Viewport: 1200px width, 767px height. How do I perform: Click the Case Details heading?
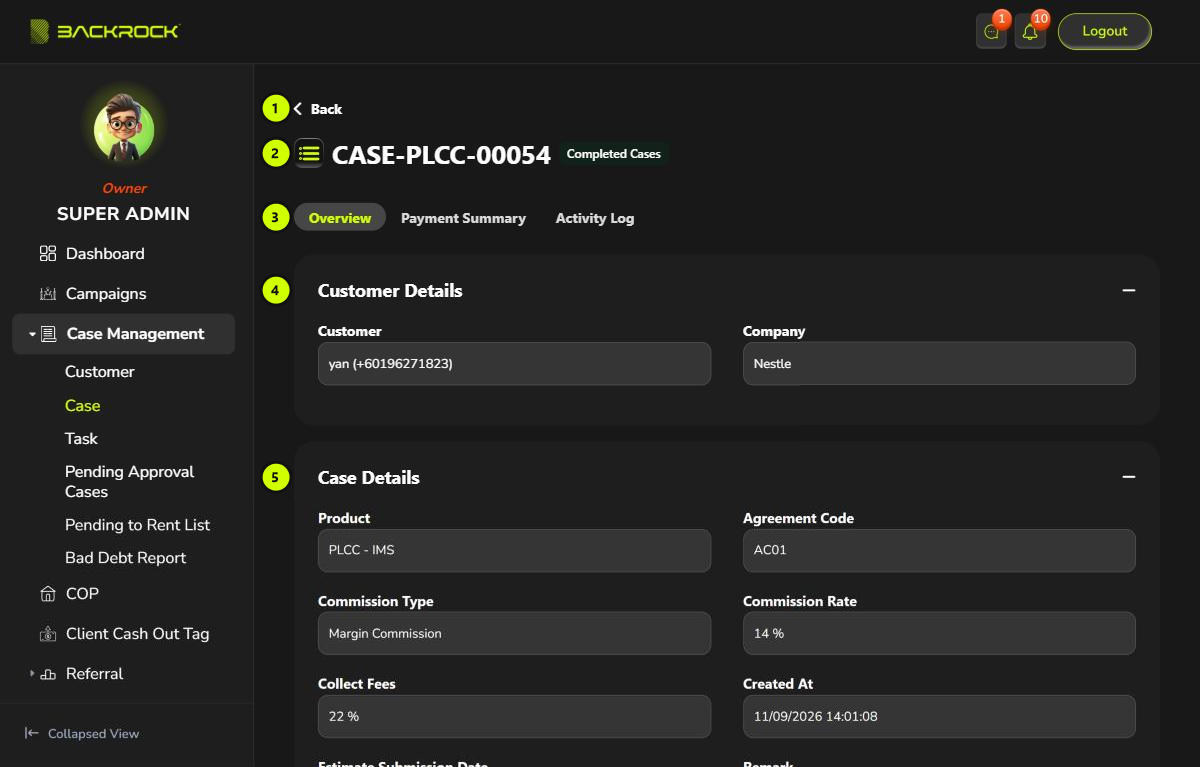point(369,478)
